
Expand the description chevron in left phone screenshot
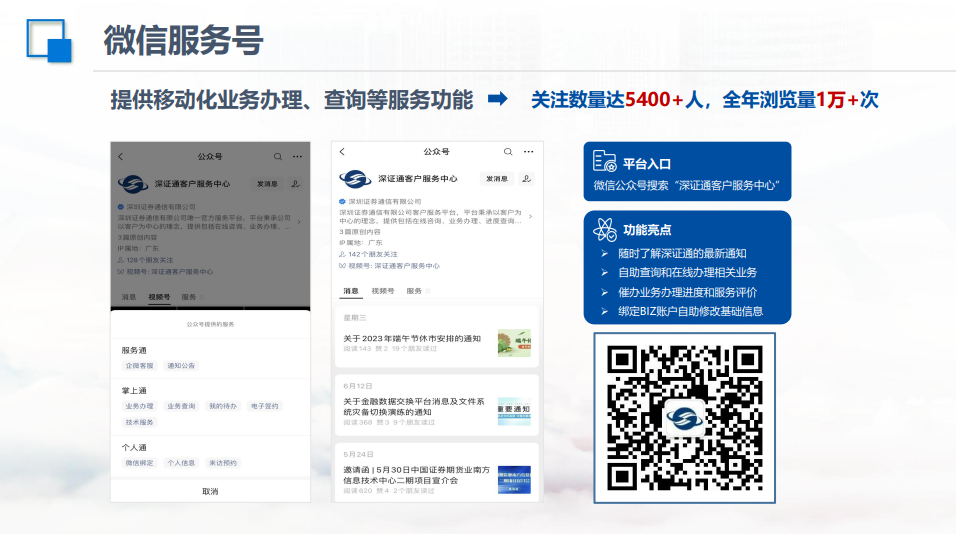[x=299, y=222]
